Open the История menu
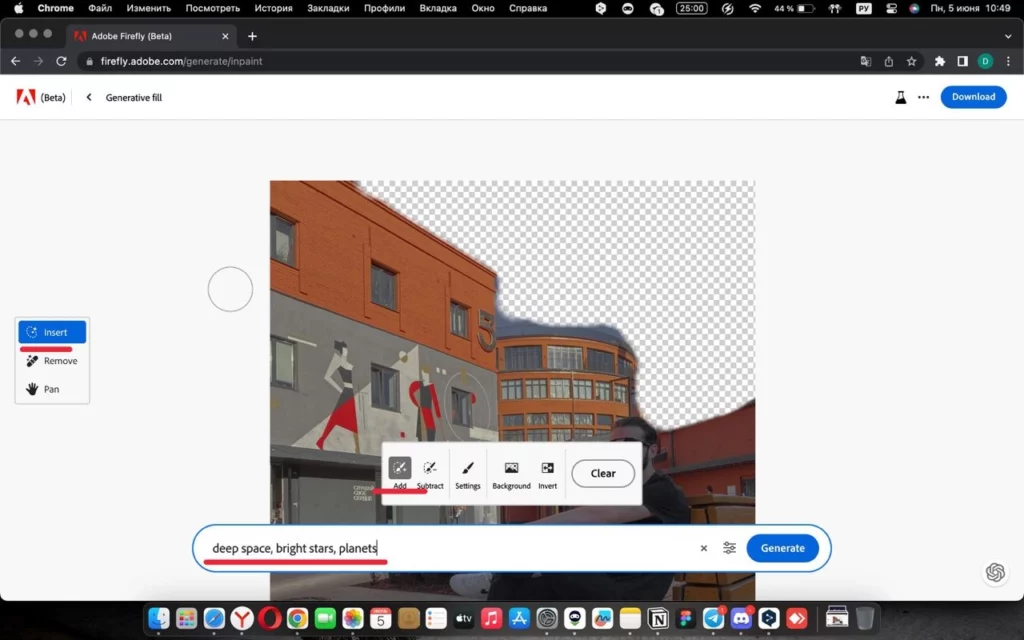The image size is (1024, 640). coord(272,8)
